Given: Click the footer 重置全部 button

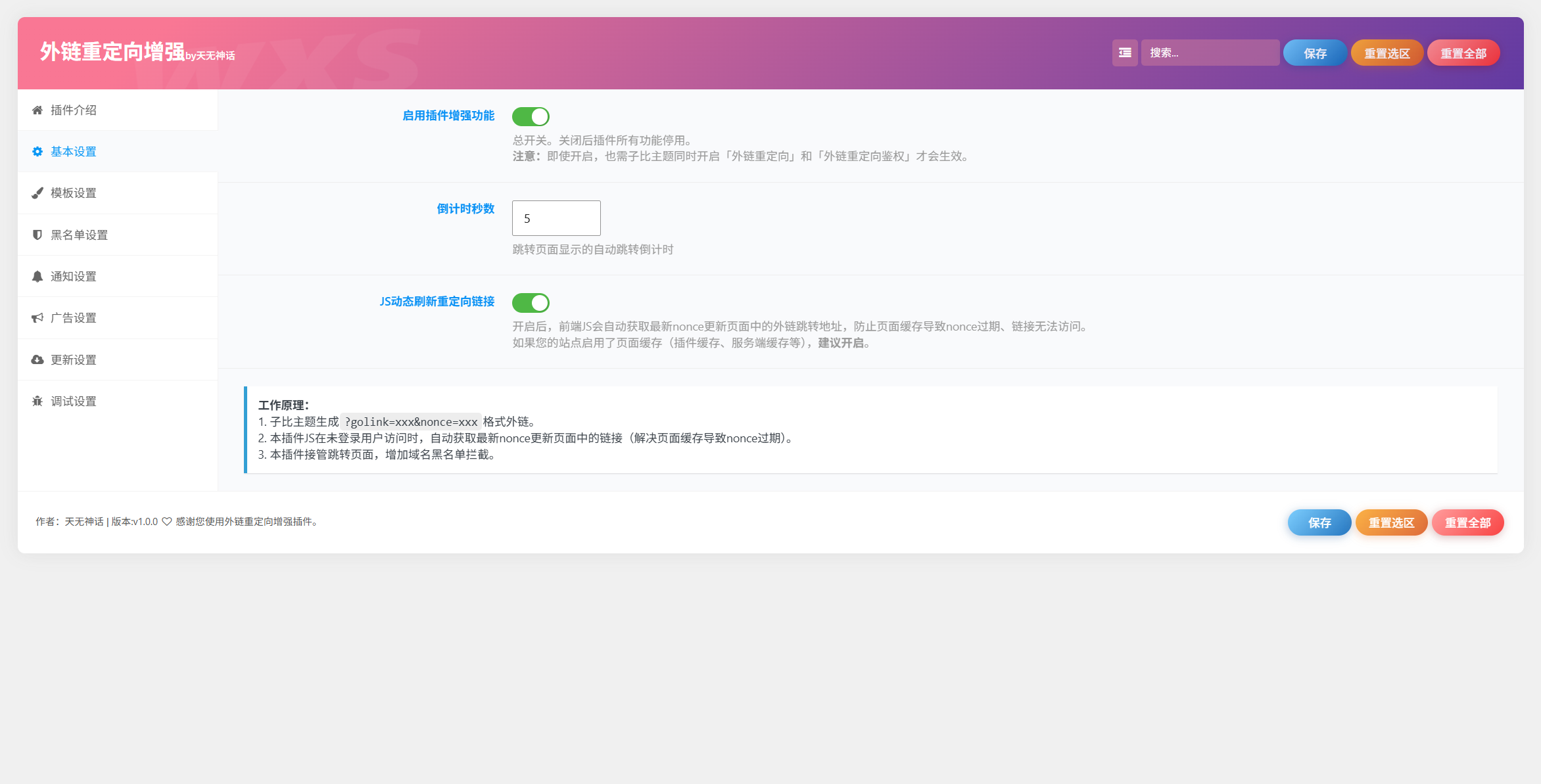Looking at the screenshot, I should [x=1468, y=522].
